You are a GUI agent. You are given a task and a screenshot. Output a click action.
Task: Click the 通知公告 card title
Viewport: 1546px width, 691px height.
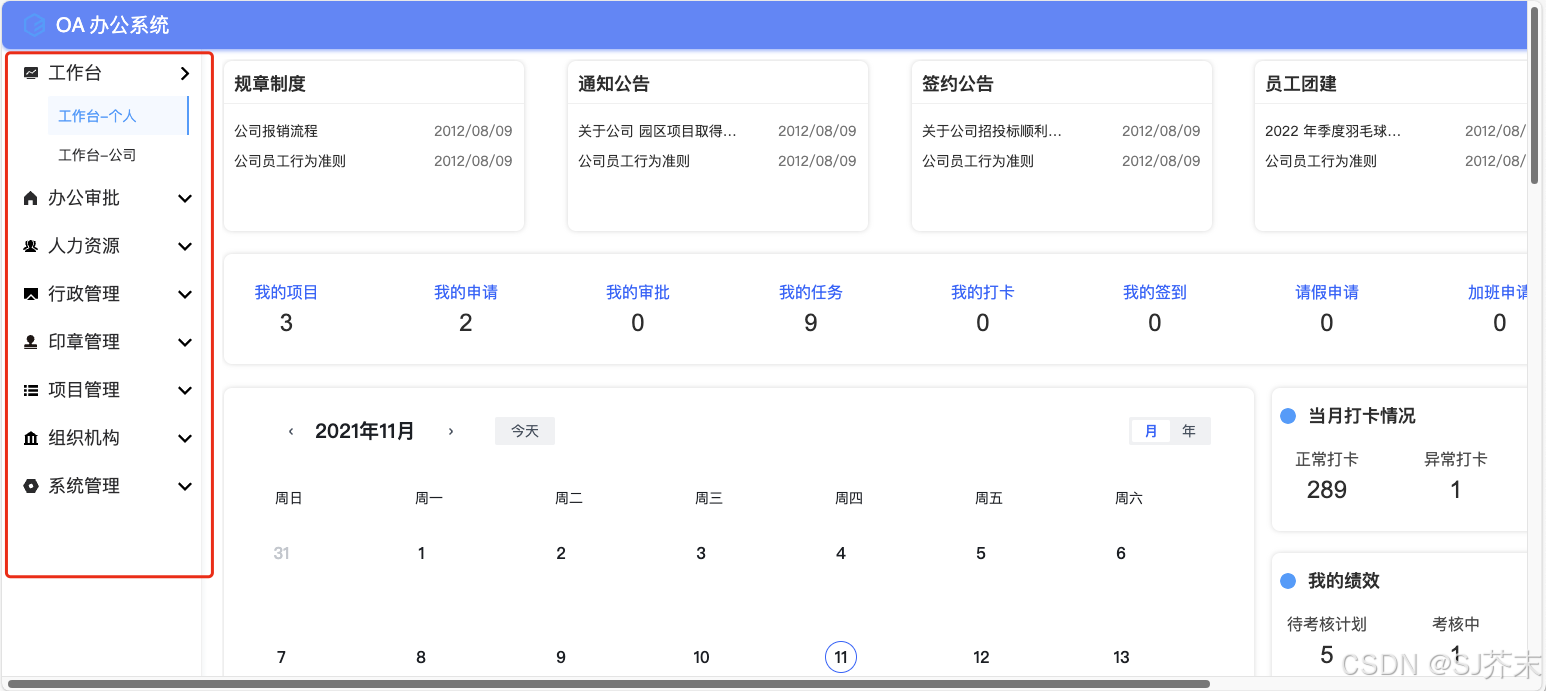614,84
